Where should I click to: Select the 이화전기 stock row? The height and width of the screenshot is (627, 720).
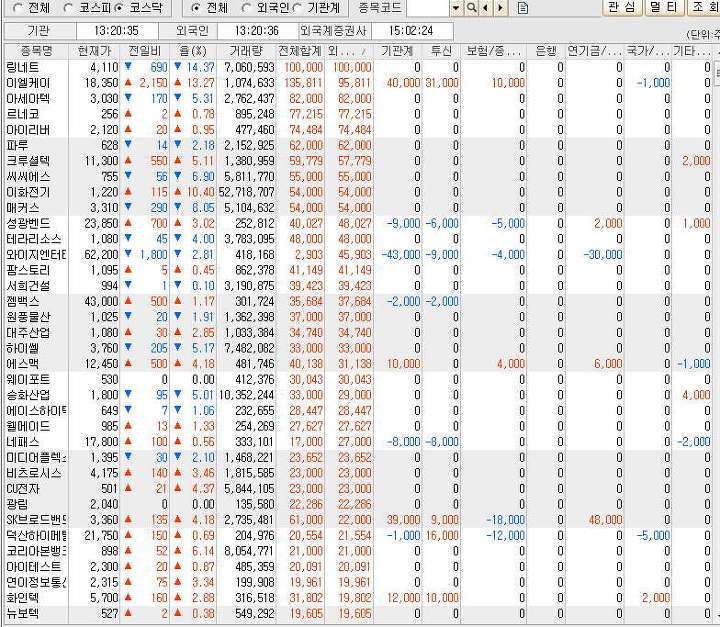coord(360,192)
